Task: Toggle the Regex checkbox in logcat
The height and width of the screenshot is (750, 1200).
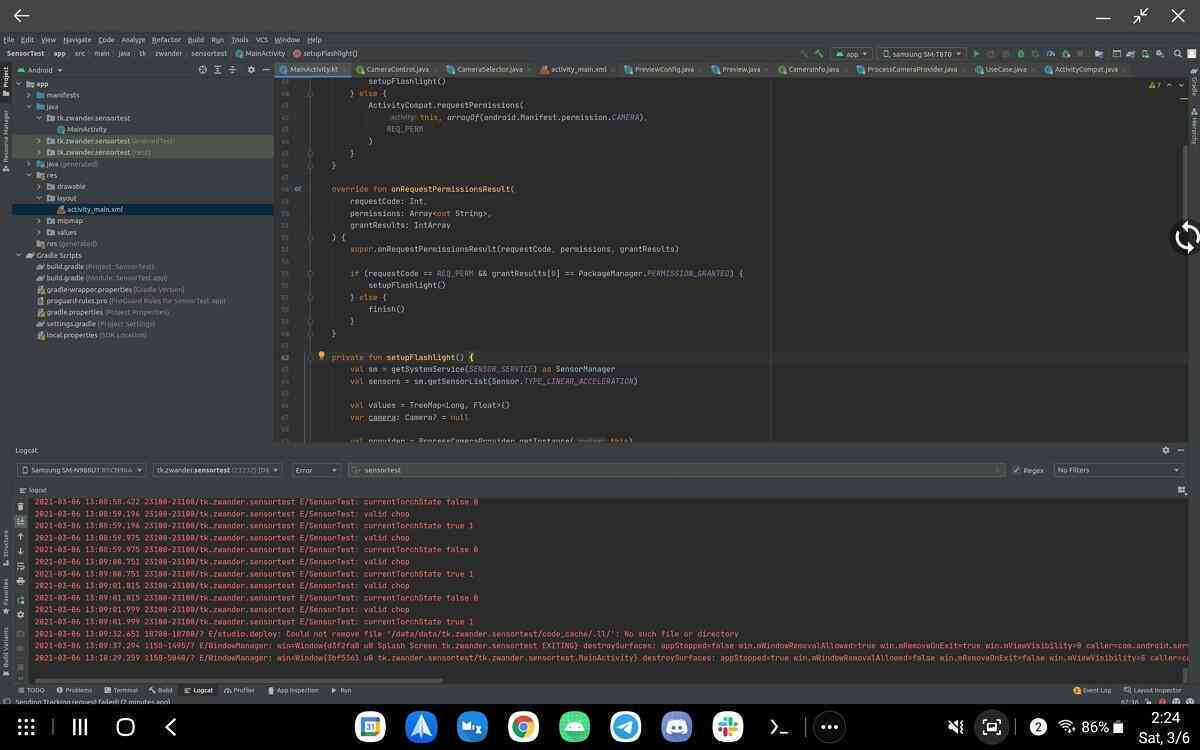Action: pyautogui.click(x=1017, y=470)
